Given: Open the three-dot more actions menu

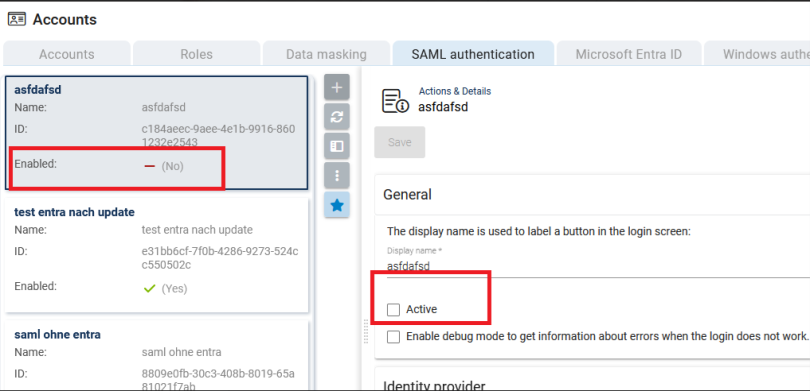Looking at the screenshot, I should pos(337,176).
